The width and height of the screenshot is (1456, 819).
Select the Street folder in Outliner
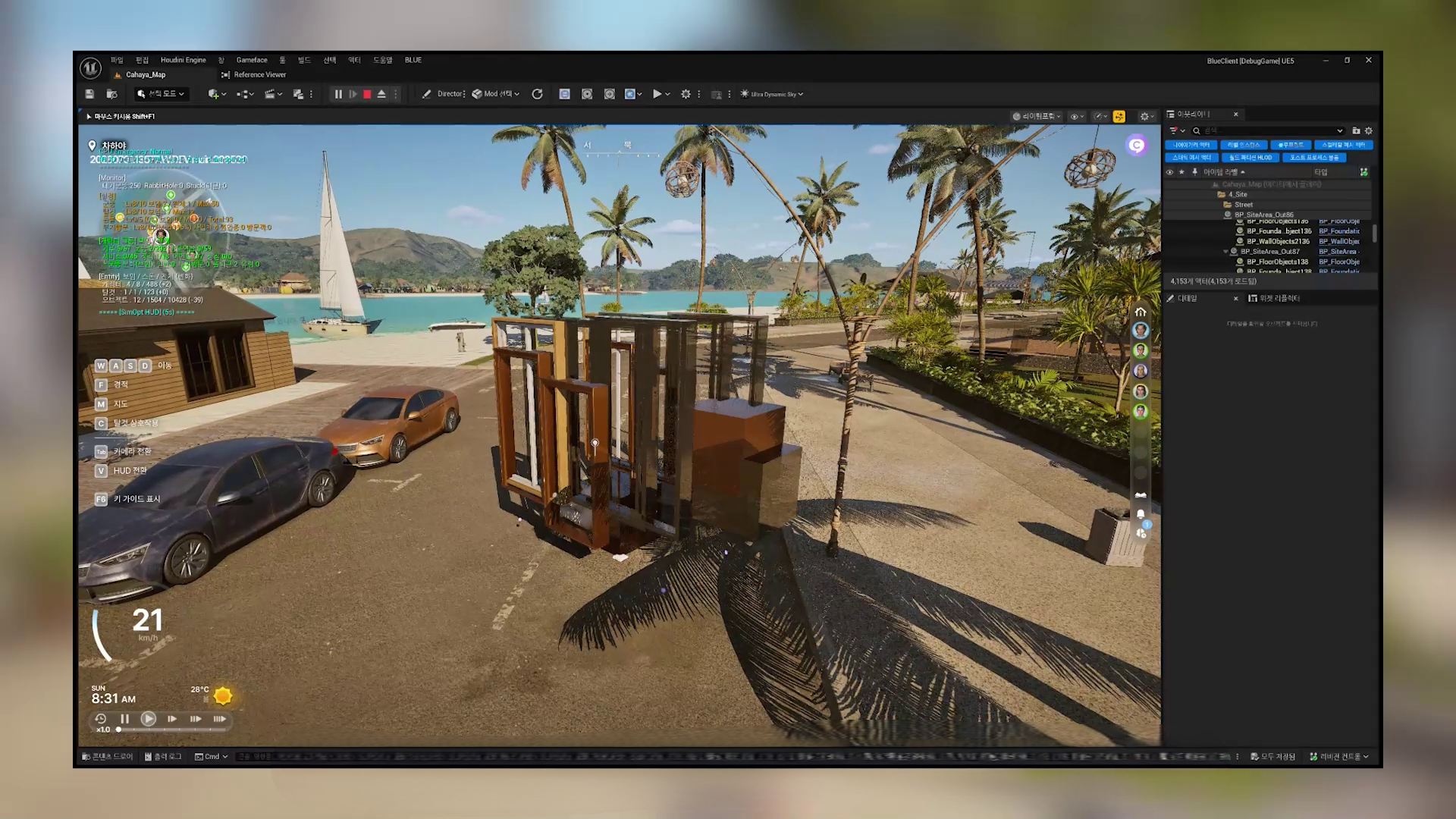tap(1244, 205)
